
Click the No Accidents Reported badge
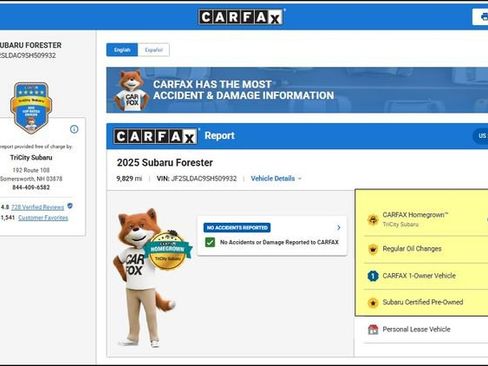[x=237, y=228]
